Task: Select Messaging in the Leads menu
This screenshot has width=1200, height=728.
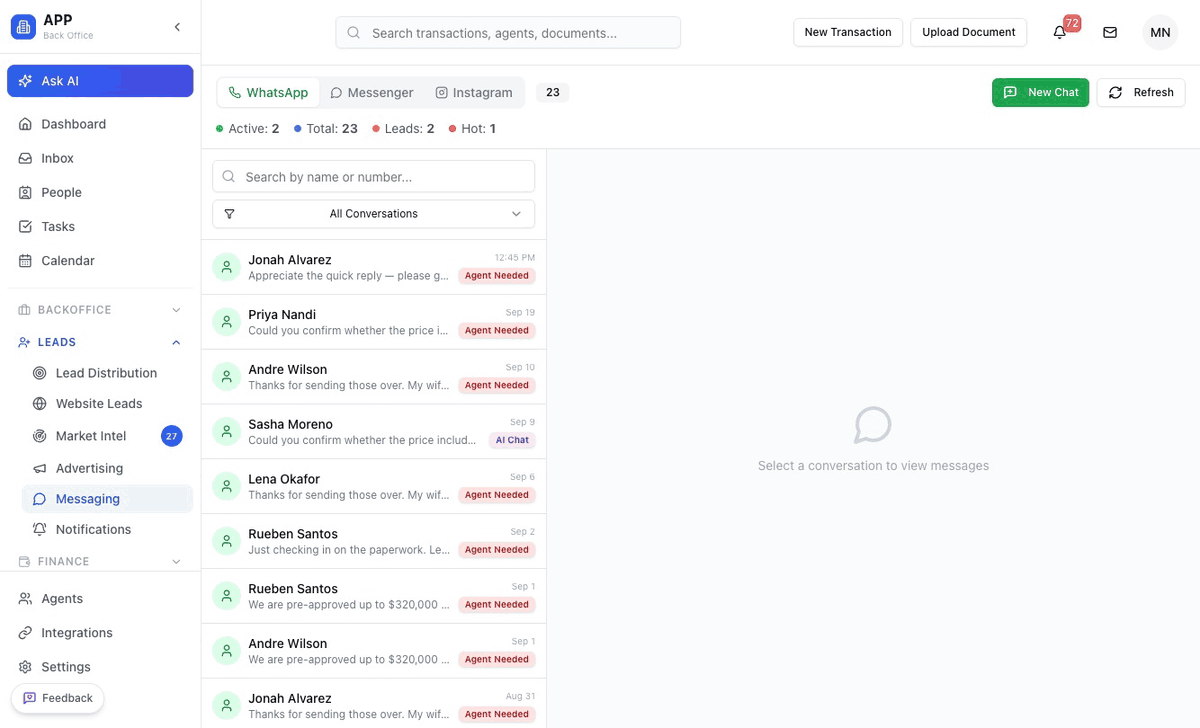Action: click(107, 499)
